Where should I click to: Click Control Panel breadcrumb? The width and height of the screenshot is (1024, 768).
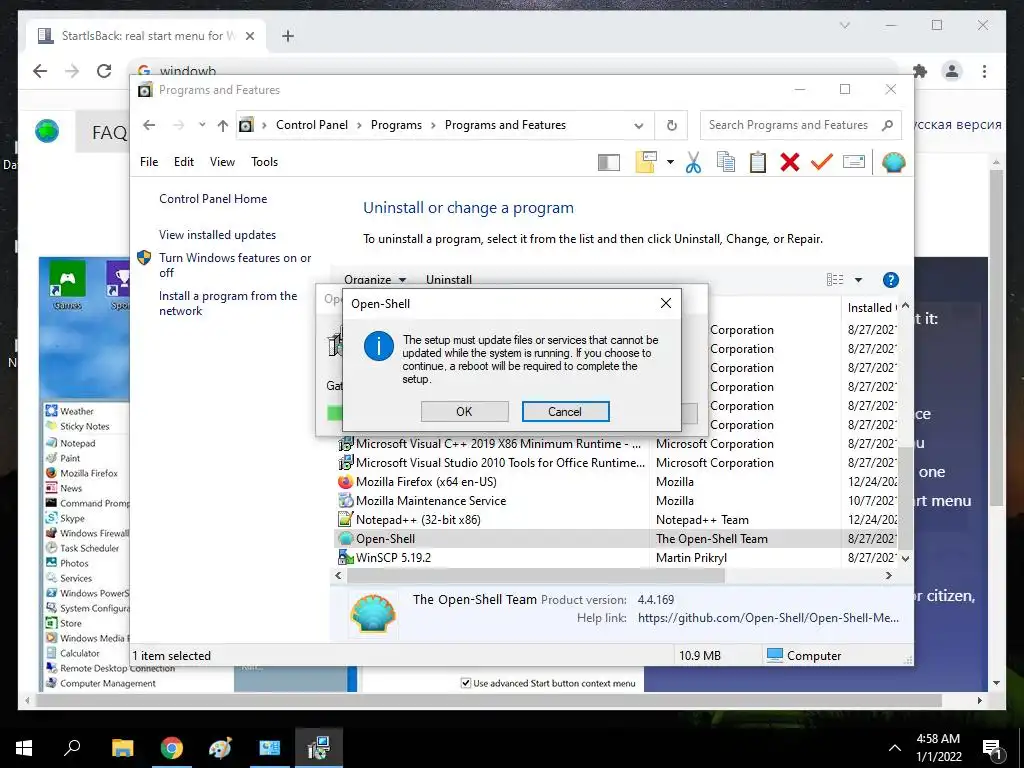312,125
